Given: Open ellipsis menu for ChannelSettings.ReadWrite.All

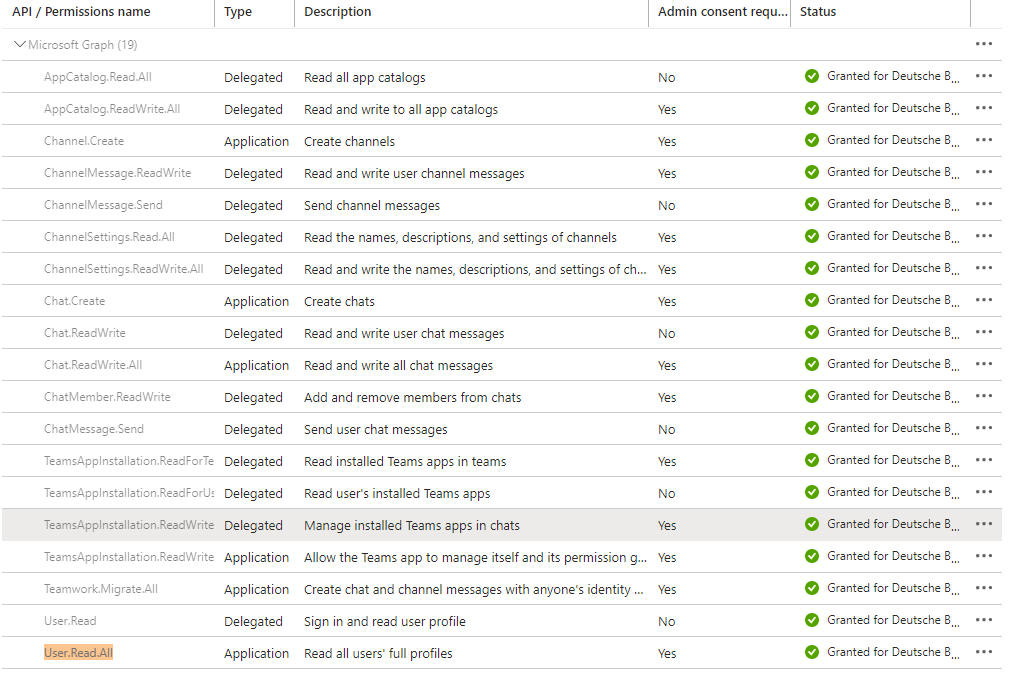Looking at the screenshot, I should [983, 268].
